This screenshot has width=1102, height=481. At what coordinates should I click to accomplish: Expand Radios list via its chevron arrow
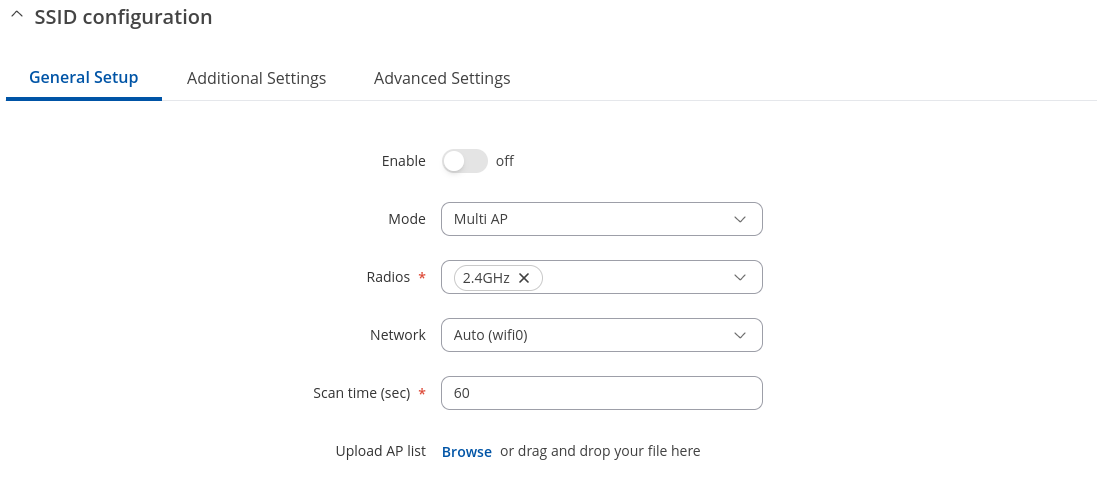pyautogui.click(x=740, y=277)
